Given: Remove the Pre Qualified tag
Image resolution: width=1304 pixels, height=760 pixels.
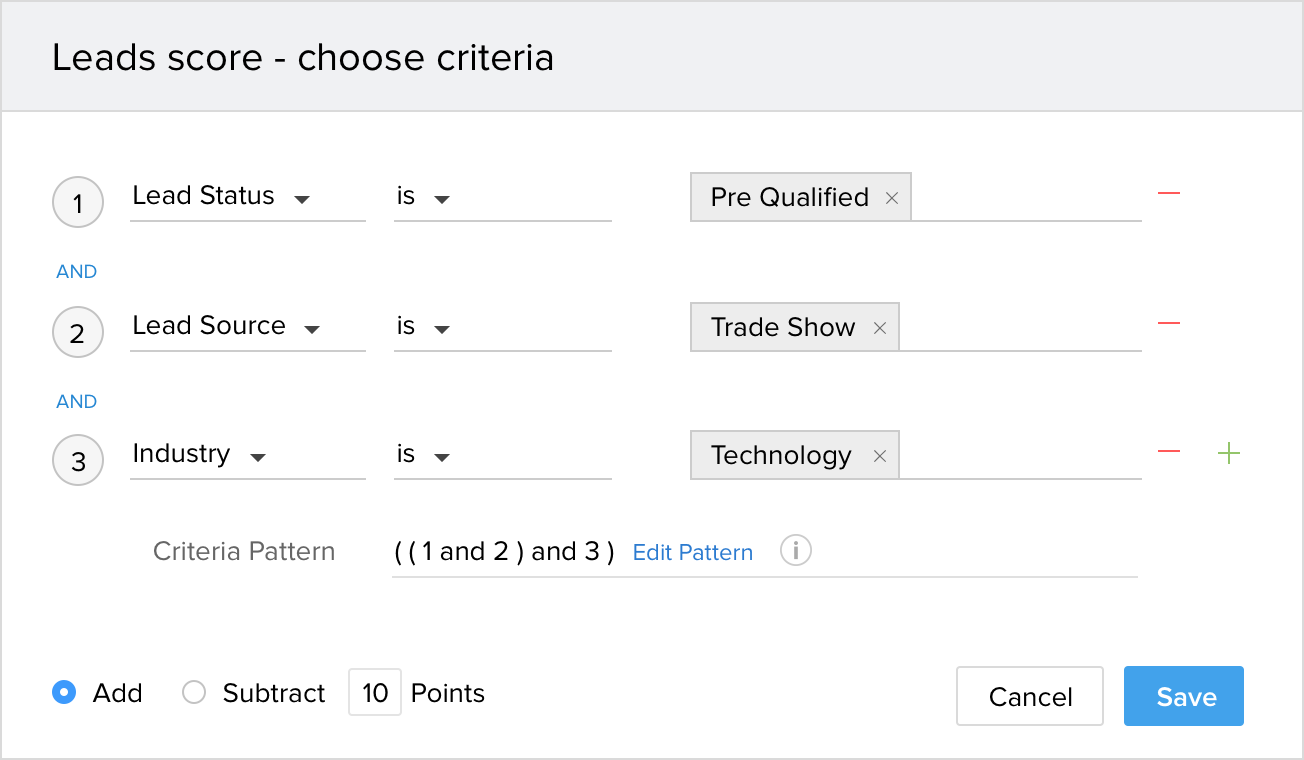Looking at the screenshot, I should click(891, 198).
